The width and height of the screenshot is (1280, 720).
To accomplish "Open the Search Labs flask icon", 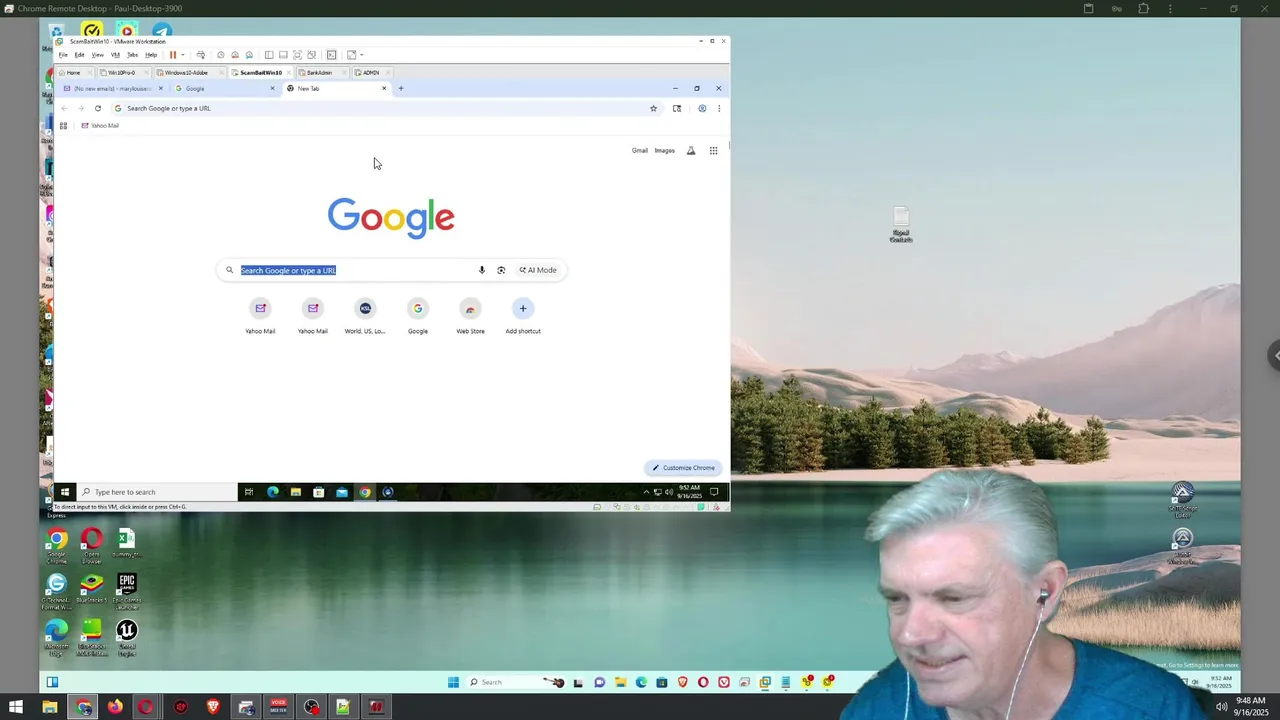I will coord(691,151).
